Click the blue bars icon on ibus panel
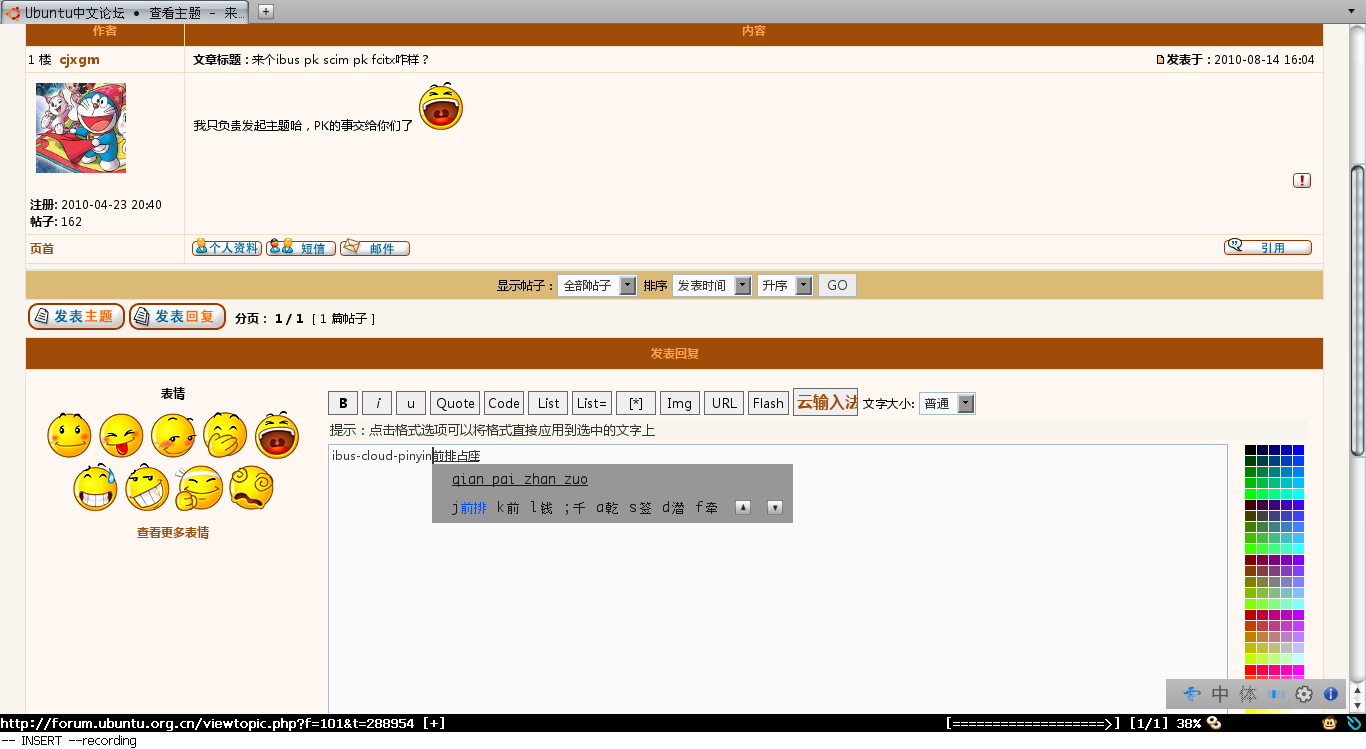Viewport: 1366px width, 749px height. coord(1276,694)
